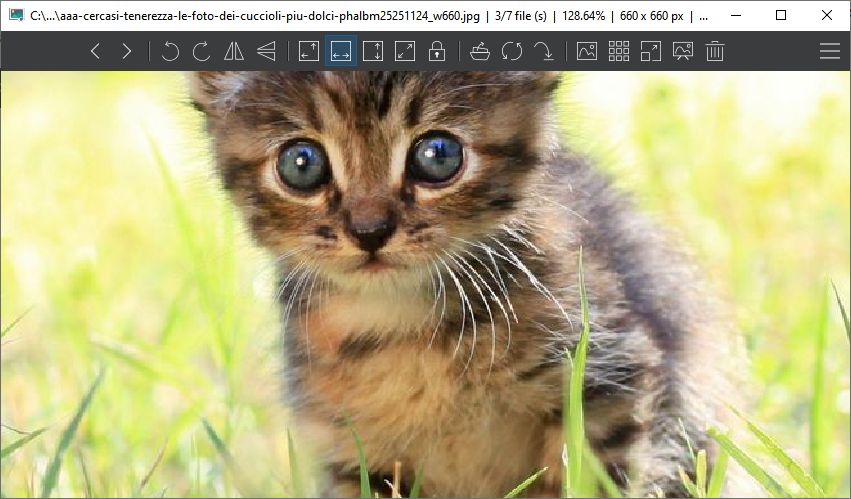The image size is (851, 499).
Task: Refresh the current image
Action: tap(512, 52)
